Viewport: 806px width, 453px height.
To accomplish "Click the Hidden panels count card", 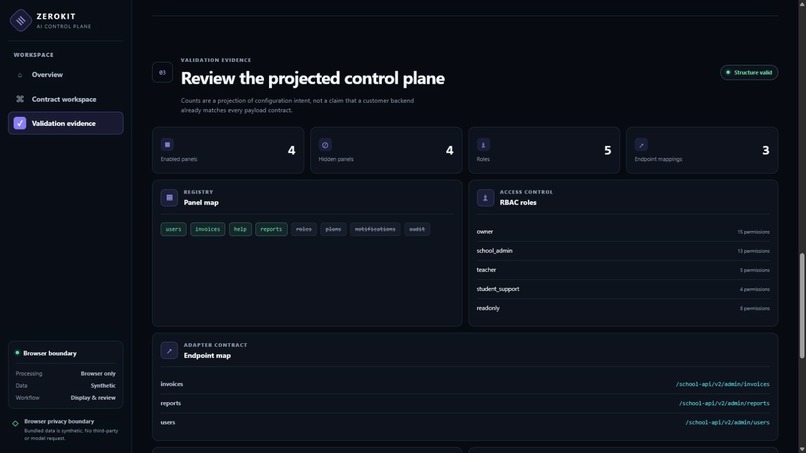I will [x=386, y=150].
